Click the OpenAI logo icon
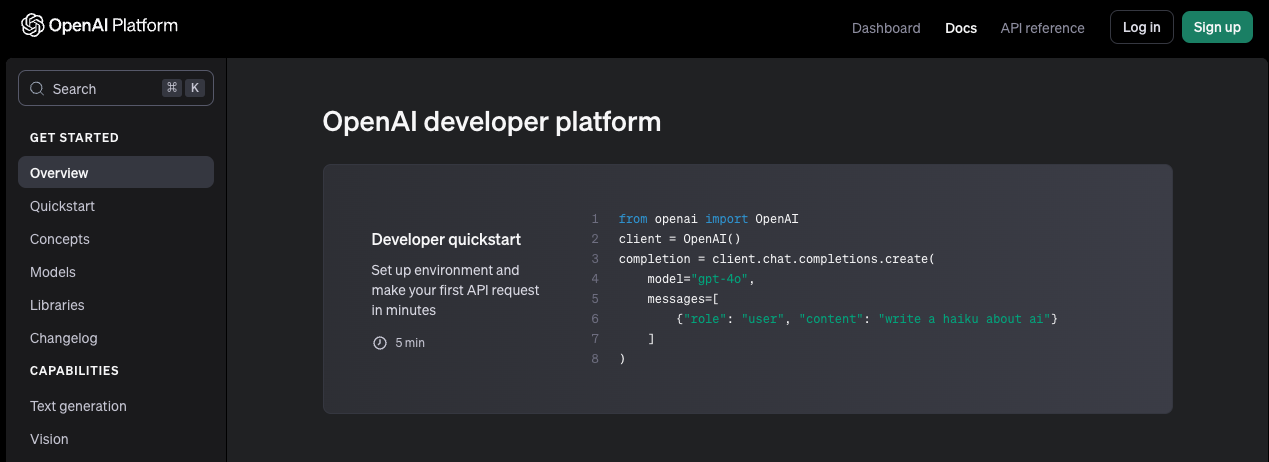The height and width of the screenshot is (462, 1269). click(x=33, y=26)
